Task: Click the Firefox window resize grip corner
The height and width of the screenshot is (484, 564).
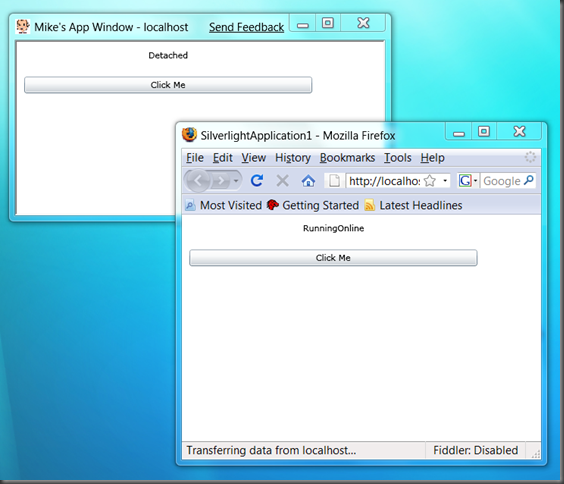Action: [x=536, y=455]
